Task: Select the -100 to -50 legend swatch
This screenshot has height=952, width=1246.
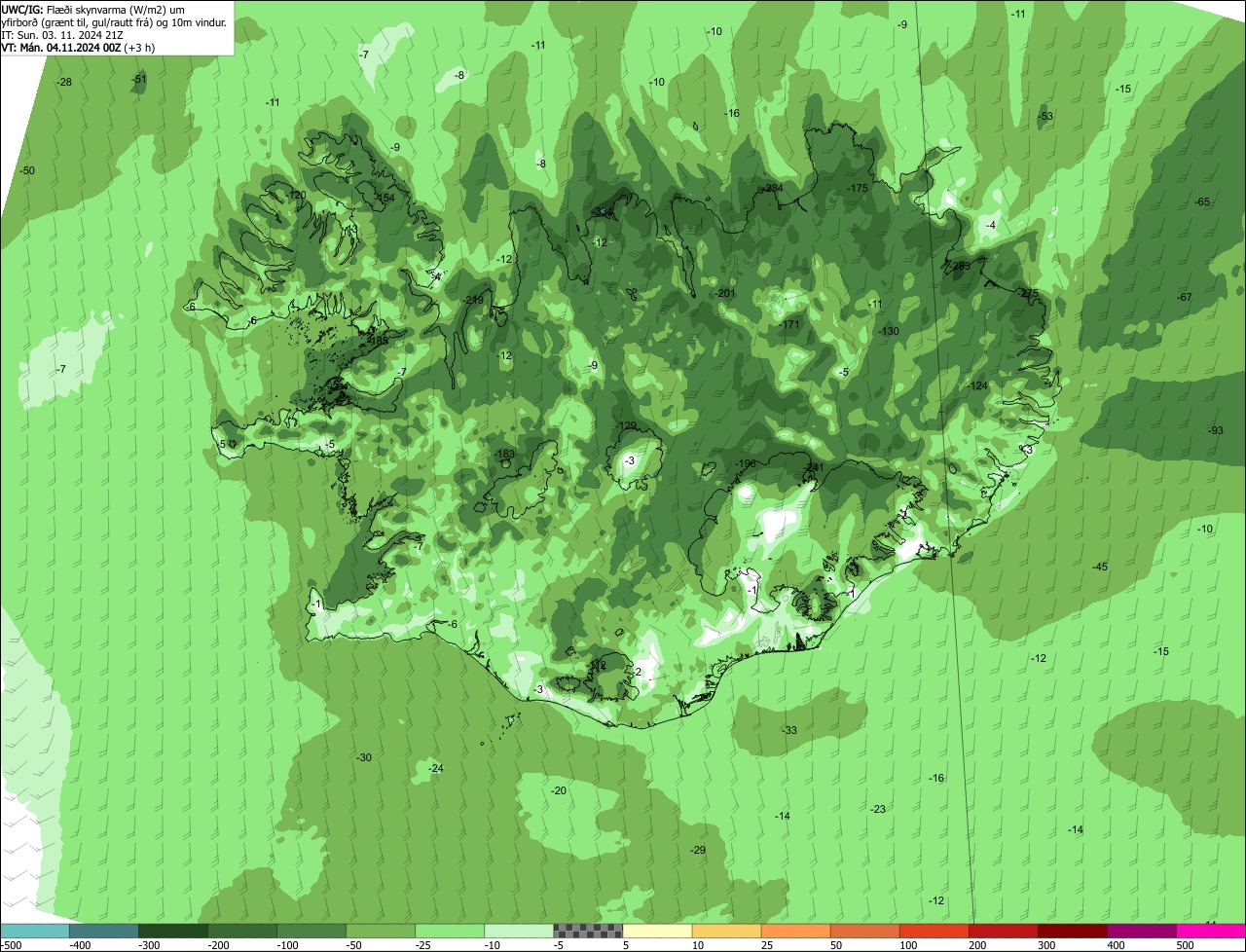Action: pyautogui.click(x=311, y=931)
